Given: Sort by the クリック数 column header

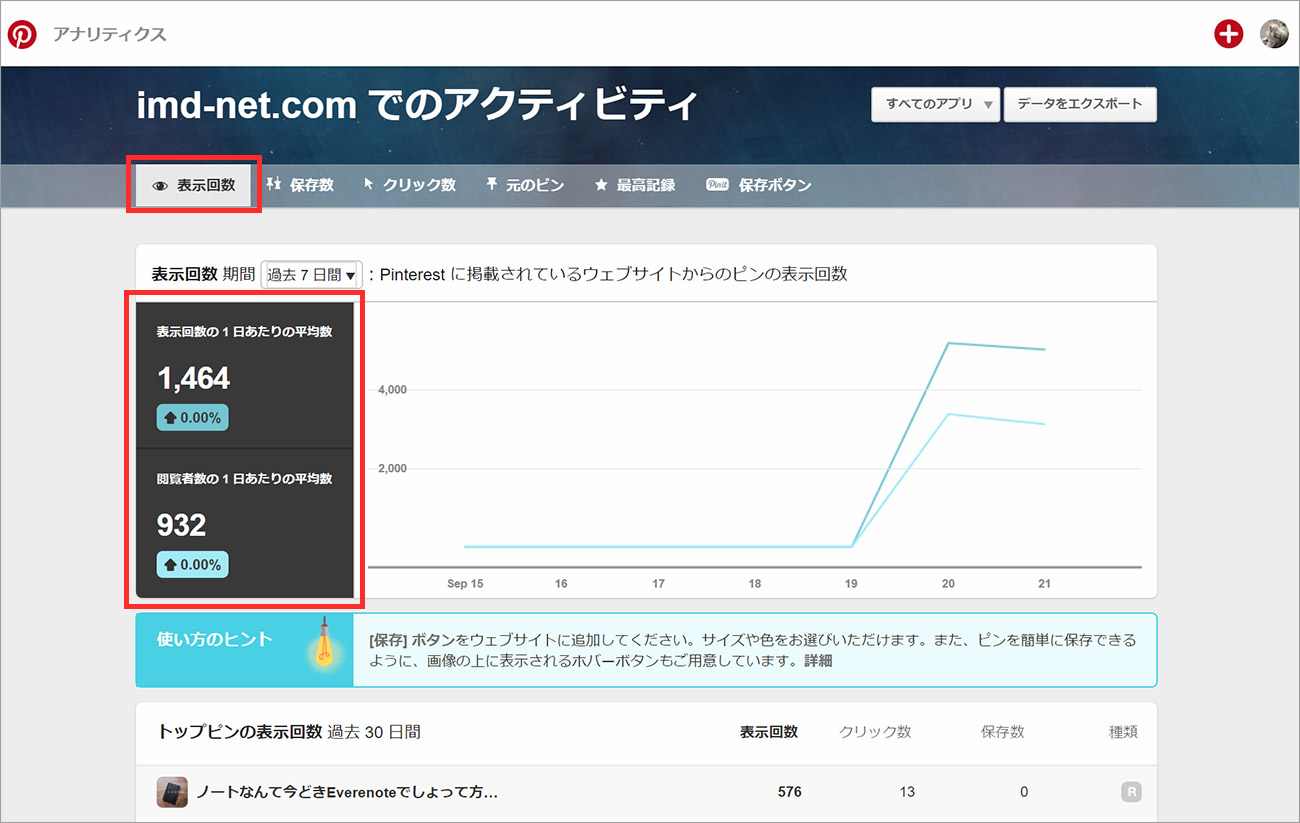Looking at the screenshot, I should 875,732.
